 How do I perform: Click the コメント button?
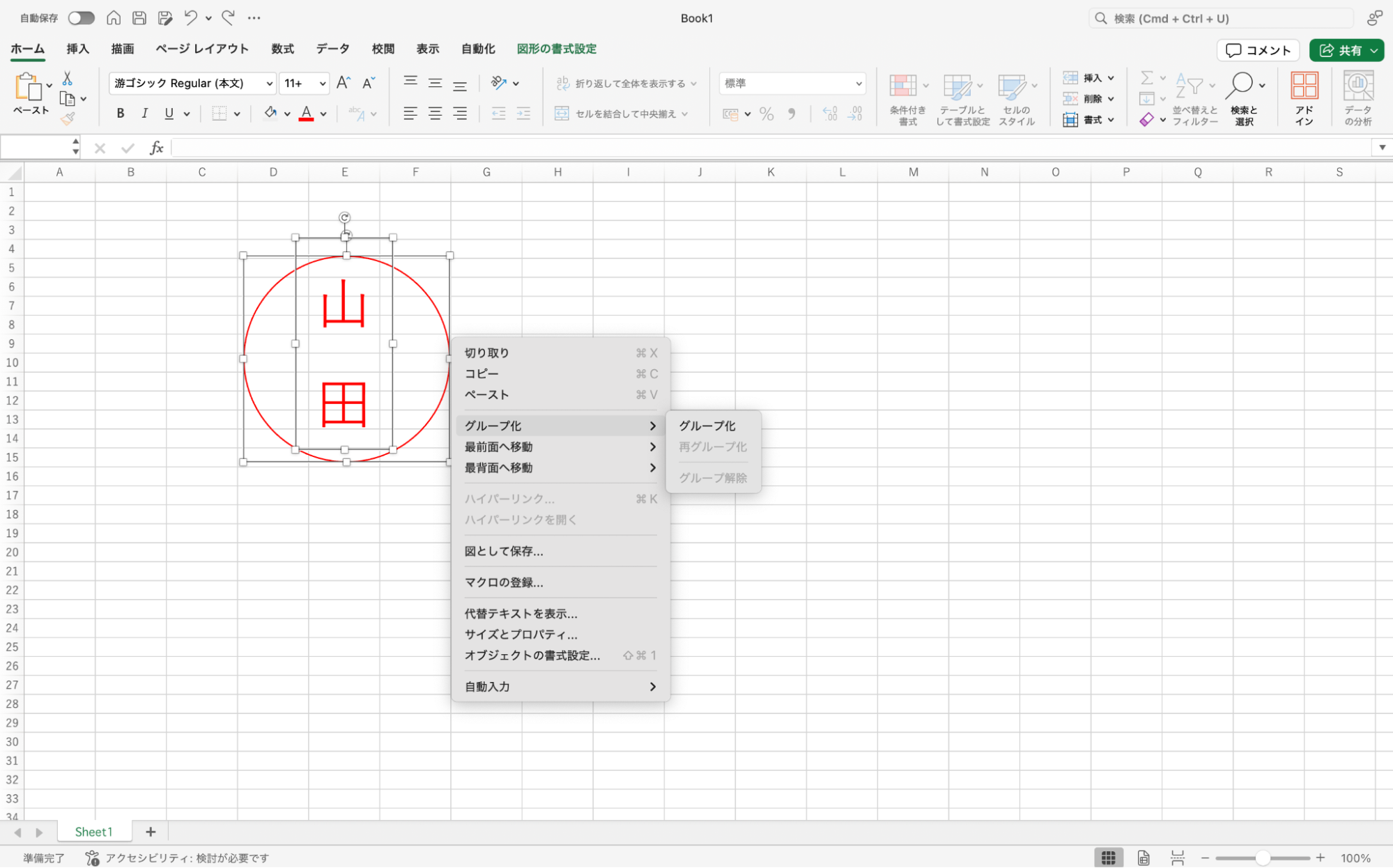pyautogui.click(x=1258, y=49)
